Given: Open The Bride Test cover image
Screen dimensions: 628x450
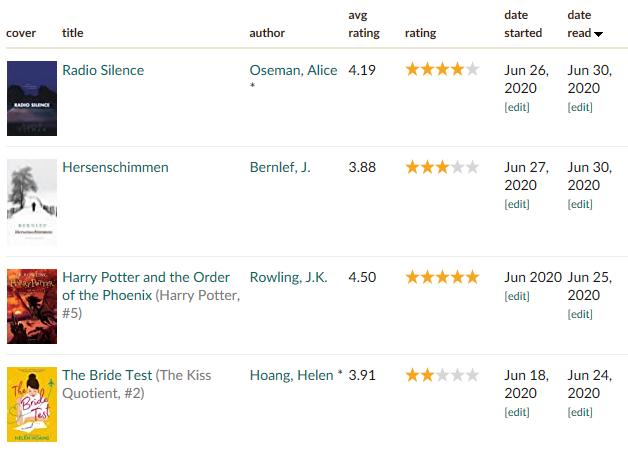Looking at the screenshot, I should point(32,404).
